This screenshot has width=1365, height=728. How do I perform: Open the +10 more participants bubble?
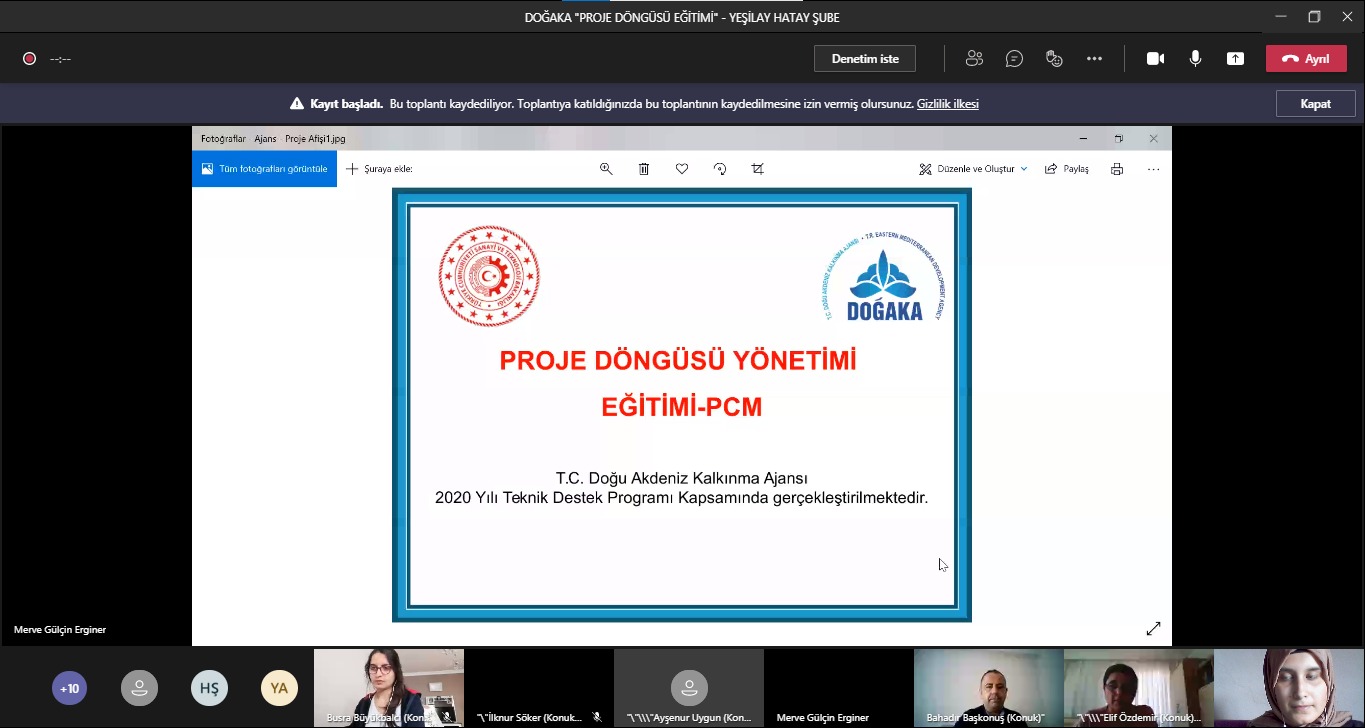coord(70,688)
